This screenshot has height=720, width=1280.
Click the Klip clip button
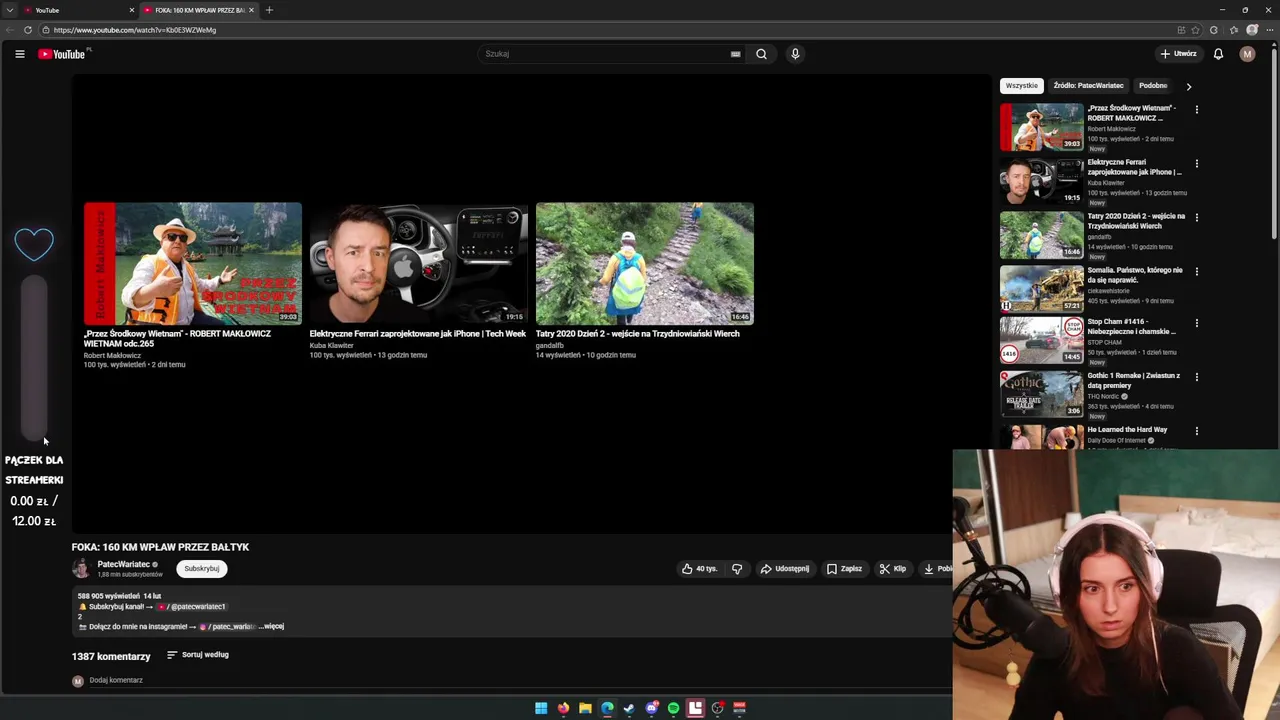click(x=893, y=569)
